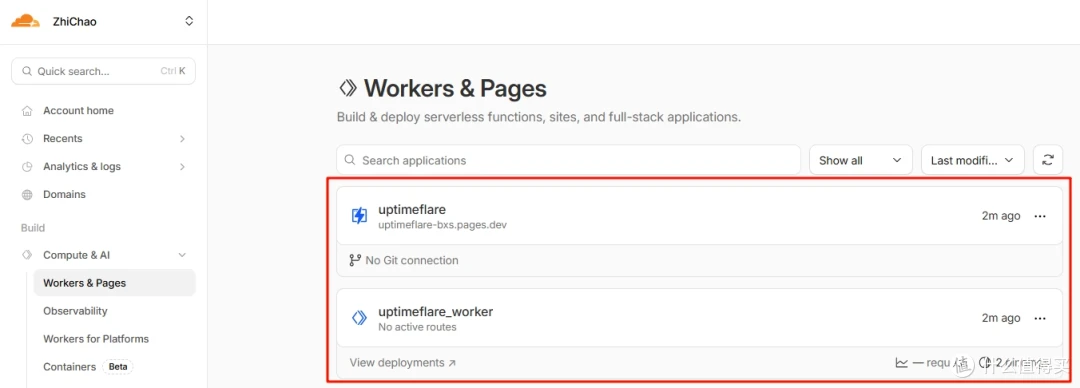The image size is (1080, 388).
Task: Click the No active routes text
Action: pos(417,327)
